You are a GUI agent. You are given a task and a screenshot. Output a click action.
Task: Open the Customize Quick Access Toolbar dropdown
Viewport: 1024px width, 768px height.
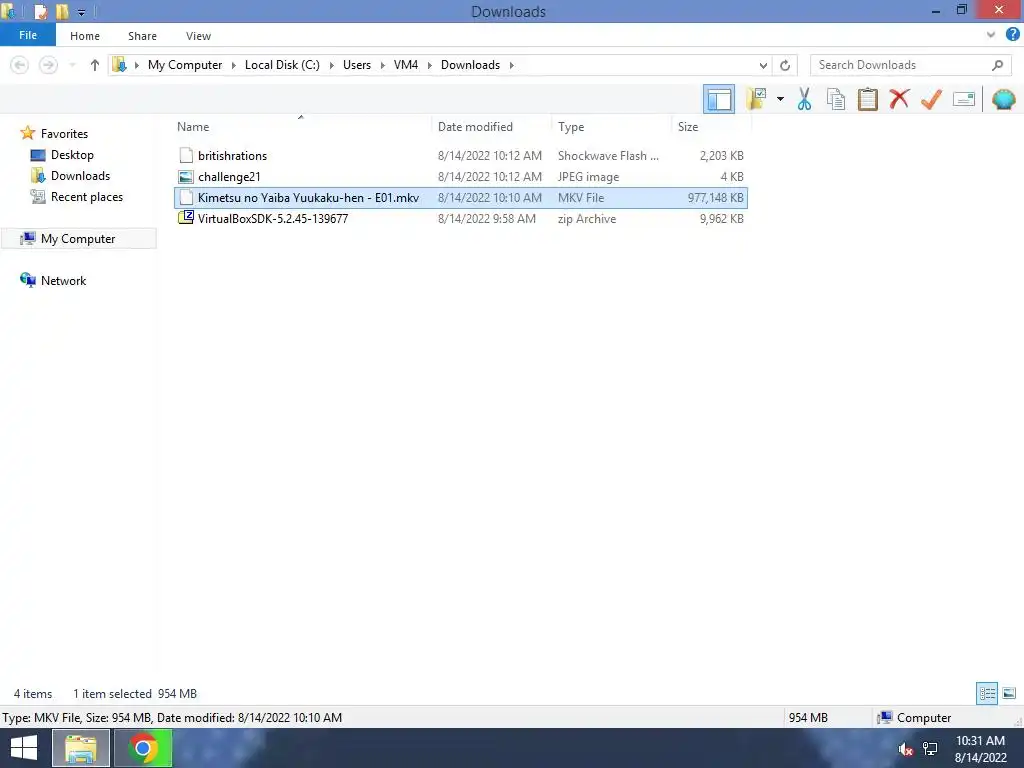81,12
